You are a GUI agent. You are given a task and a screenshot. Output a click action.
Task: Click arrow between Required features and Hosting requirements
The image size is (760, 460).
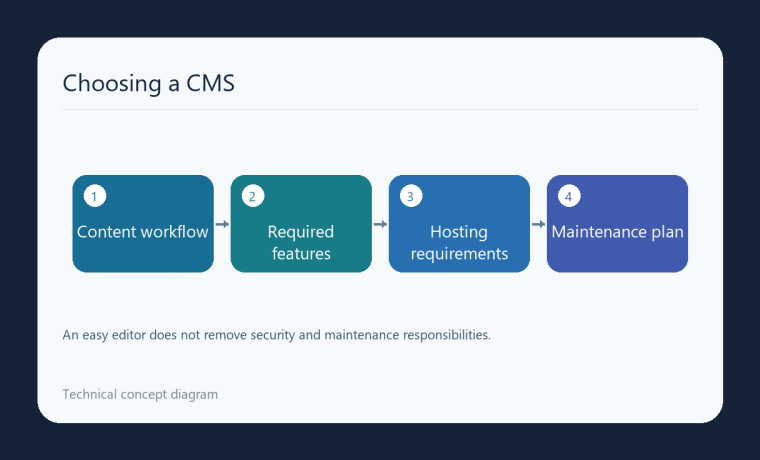380,224
